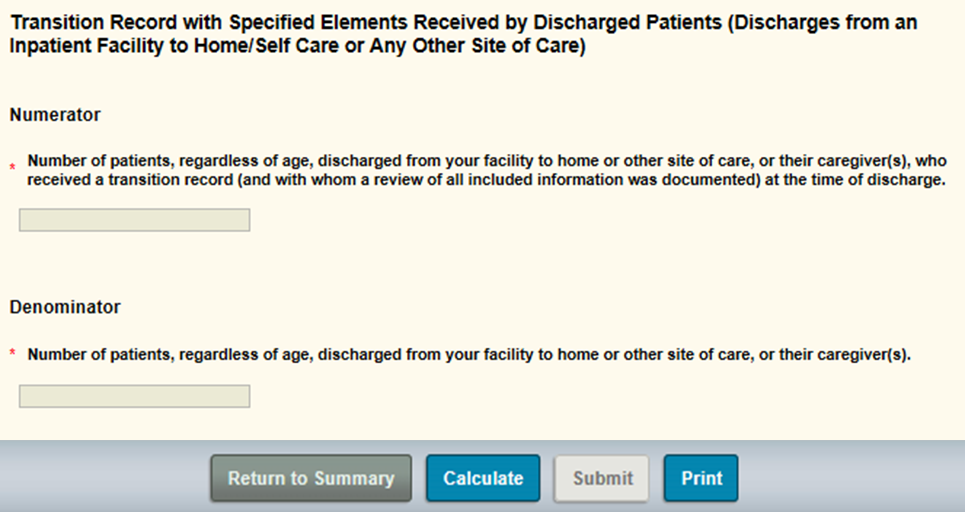Focus the Denominator input field
The width and height of the screenshot is (965, 512).
tap(134, 397)
